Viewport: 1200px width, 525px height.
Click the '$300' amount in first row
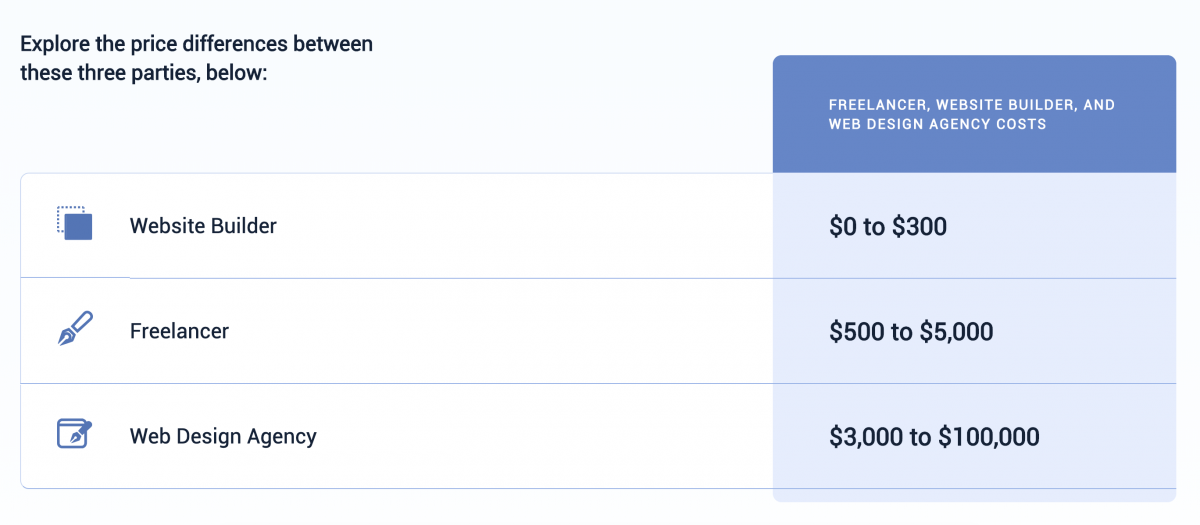(x=919, y=227)
